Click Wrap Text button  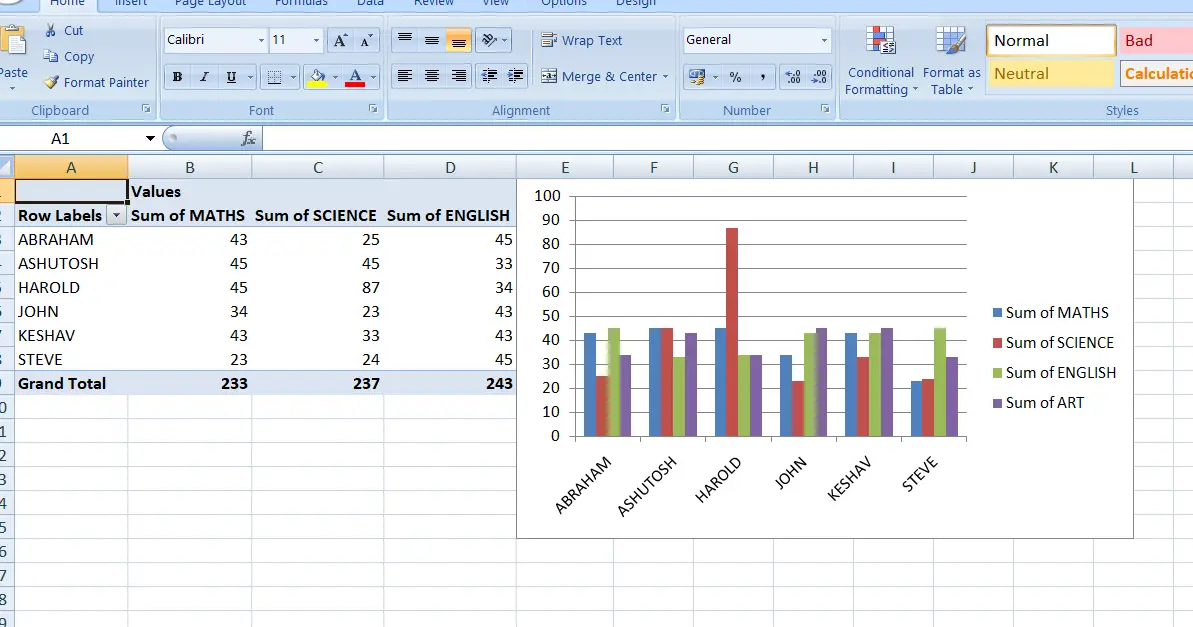pyautogui.click(x=581, y=40)
